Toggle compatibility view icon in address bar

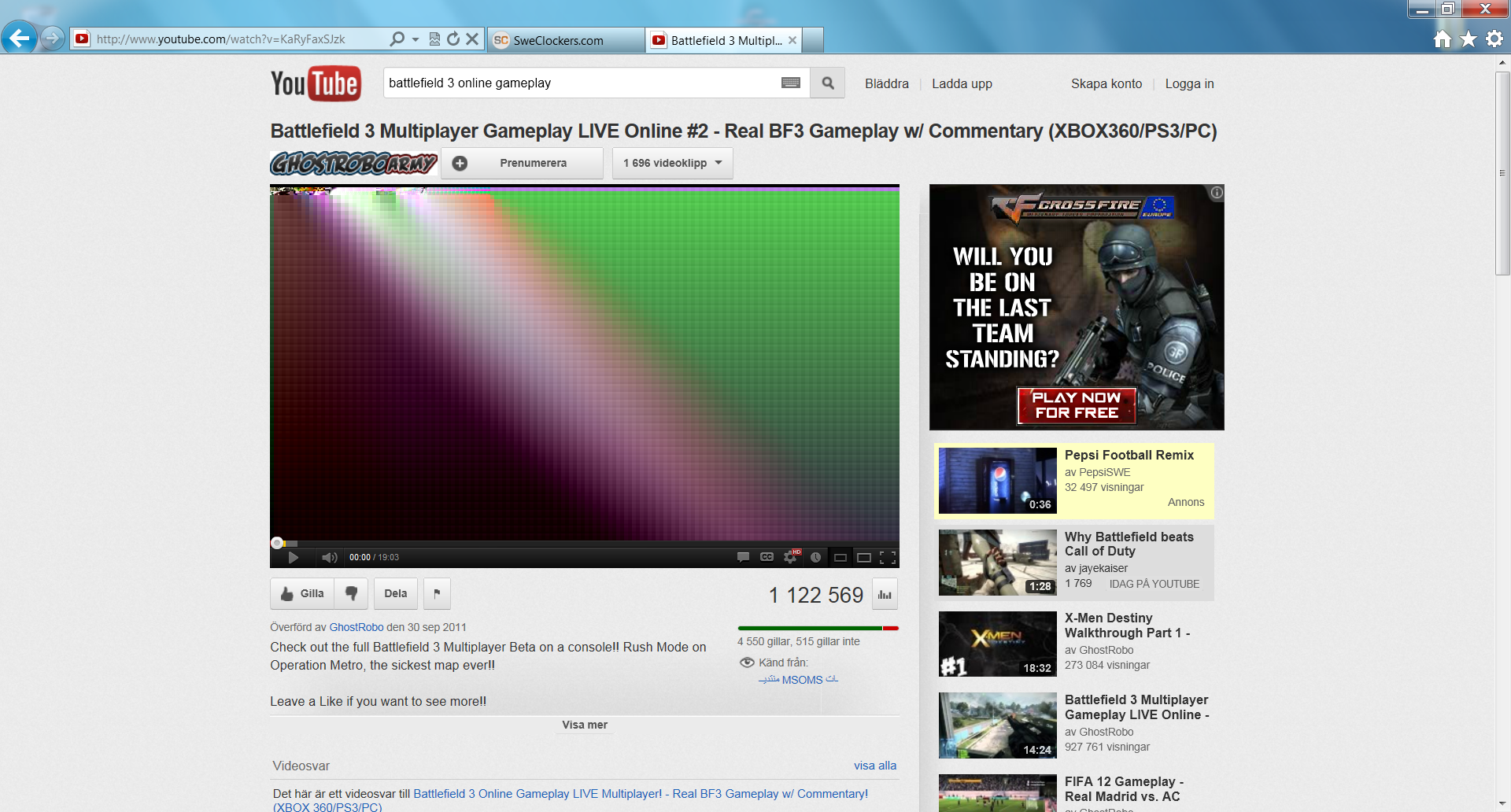click(434, 39)
